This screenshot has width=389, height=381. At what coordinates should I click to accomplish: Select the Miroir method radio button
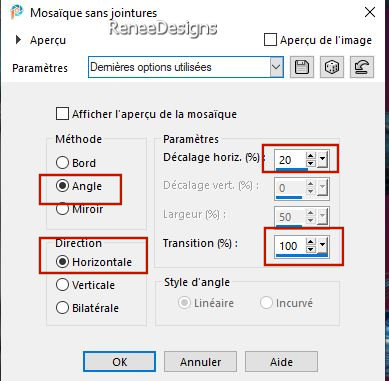(x=62, y=209)
